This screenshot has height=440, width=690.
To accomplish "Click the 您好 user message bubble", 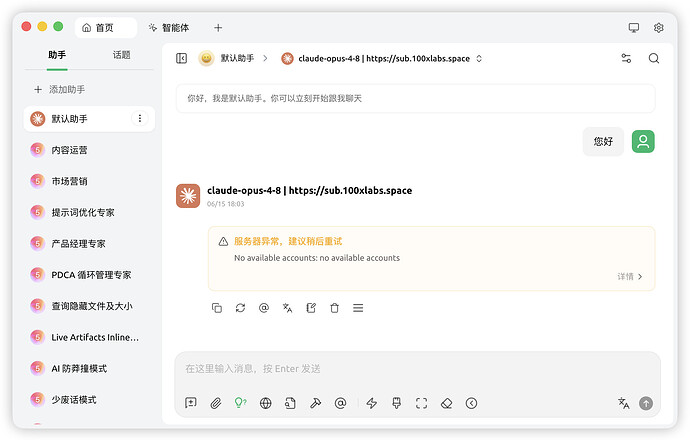I will pyautogui.click(x=603, y=141).
